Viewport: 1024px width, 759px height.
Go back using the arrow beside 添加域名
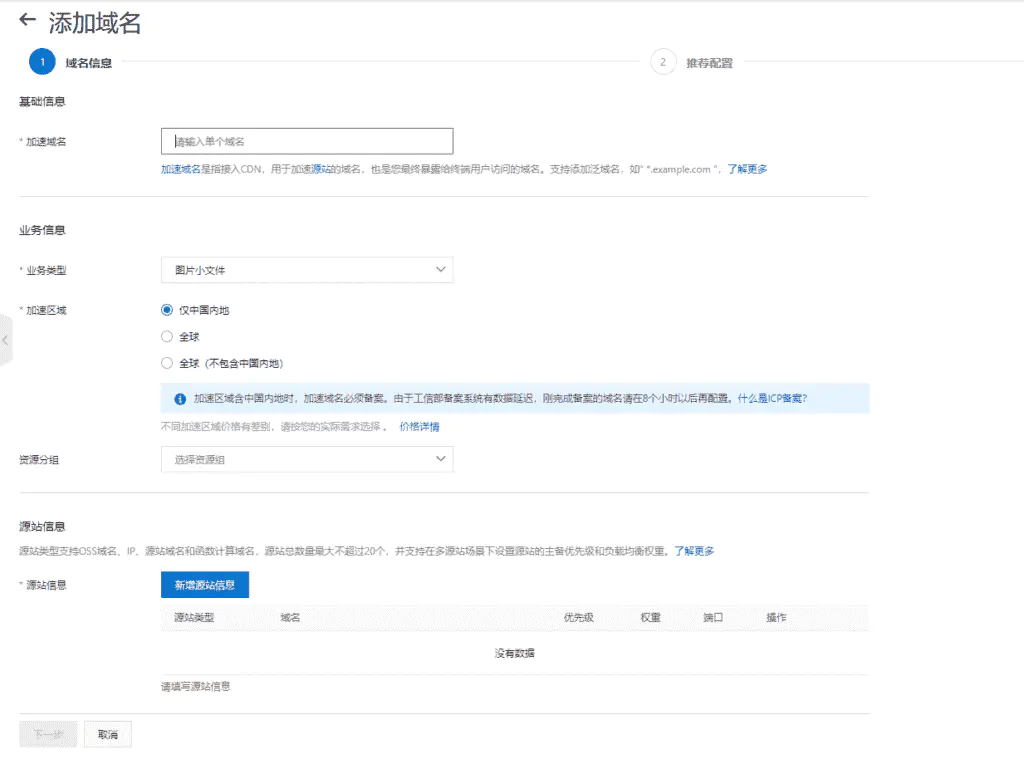coord(27,20)
